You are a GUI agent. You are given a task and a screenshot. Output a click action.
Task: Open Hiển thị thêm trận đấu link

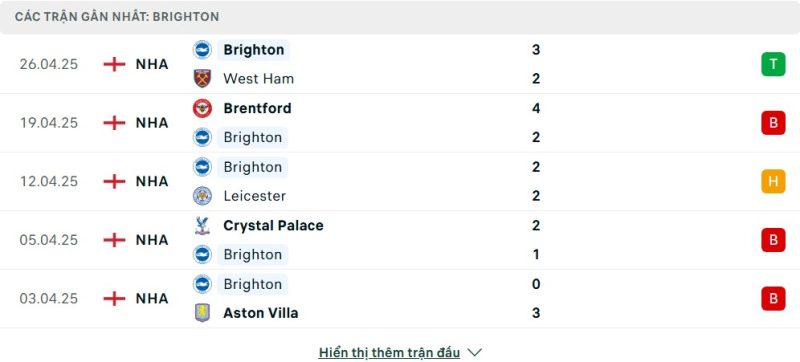[x=389, y=352]
